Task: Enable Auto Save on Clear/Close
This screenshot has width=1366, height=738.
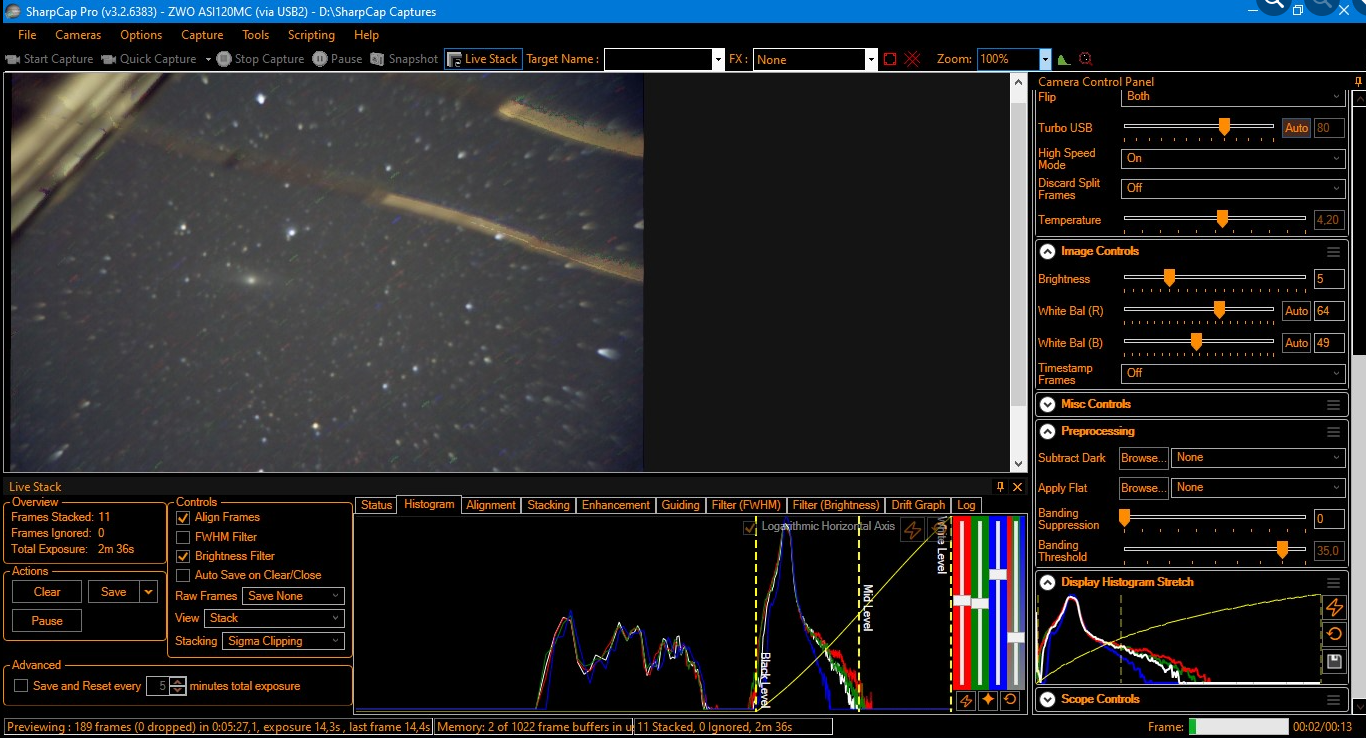Action: (x=183, y=575)
